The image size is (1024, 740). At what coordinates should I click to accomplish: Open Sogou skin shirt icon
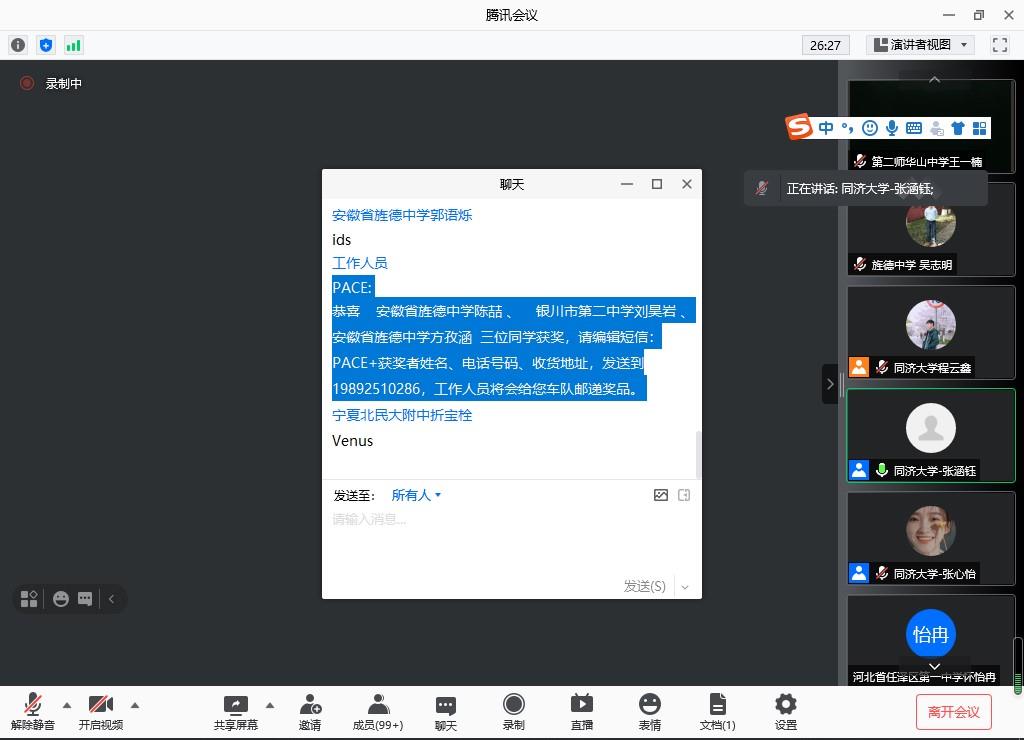[x=957, y=128]
